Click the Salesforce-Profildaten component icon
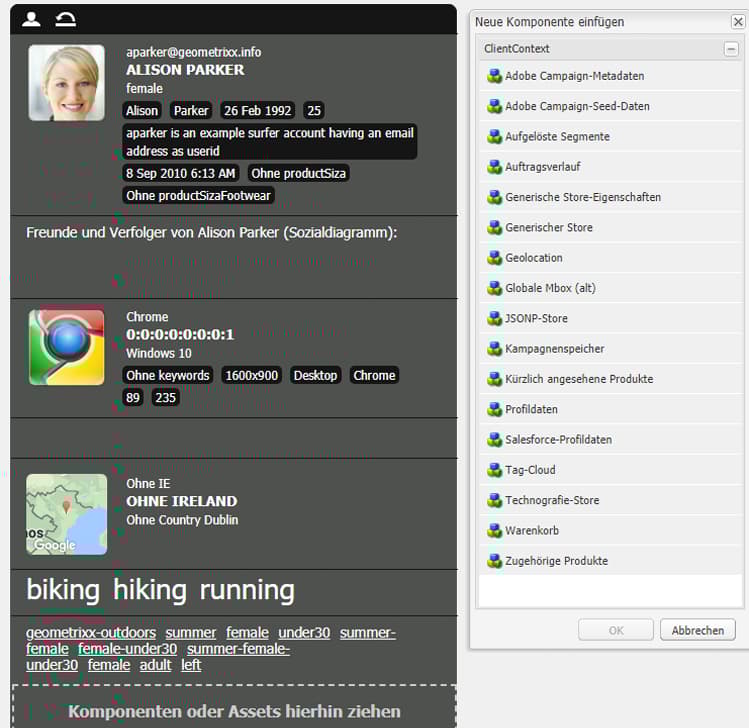Image resolution: width=749 pixels, height=728 pixels. (494, 440)
